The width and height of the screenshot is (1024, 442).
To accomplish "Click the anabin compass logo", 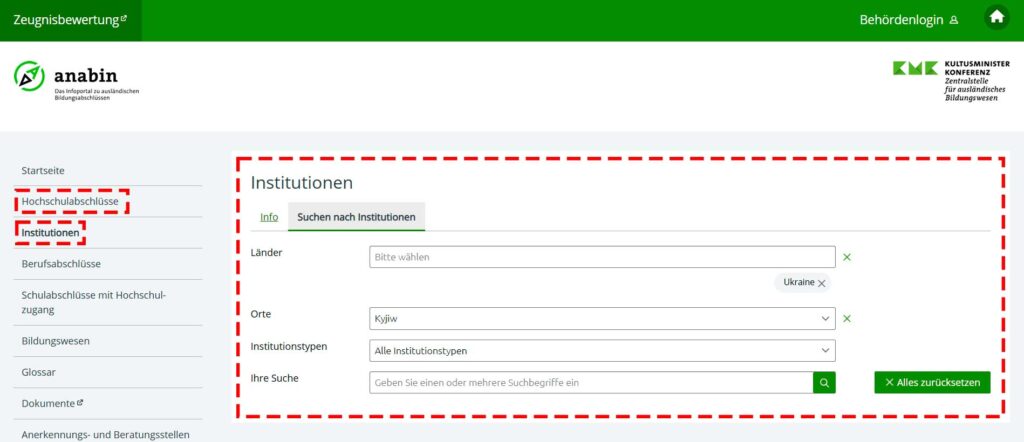I will [x=30, y=76].
